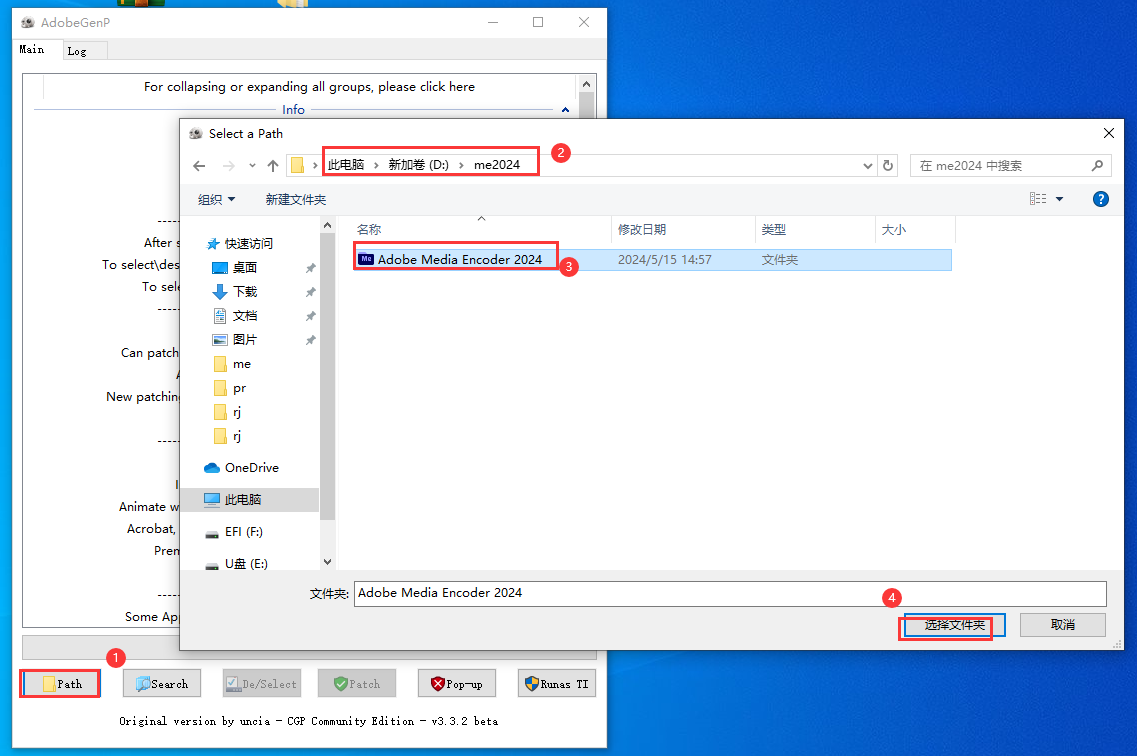Click navigation pane scroll-up arrow
Viewport: 1137px width, 756px height.
328,225
